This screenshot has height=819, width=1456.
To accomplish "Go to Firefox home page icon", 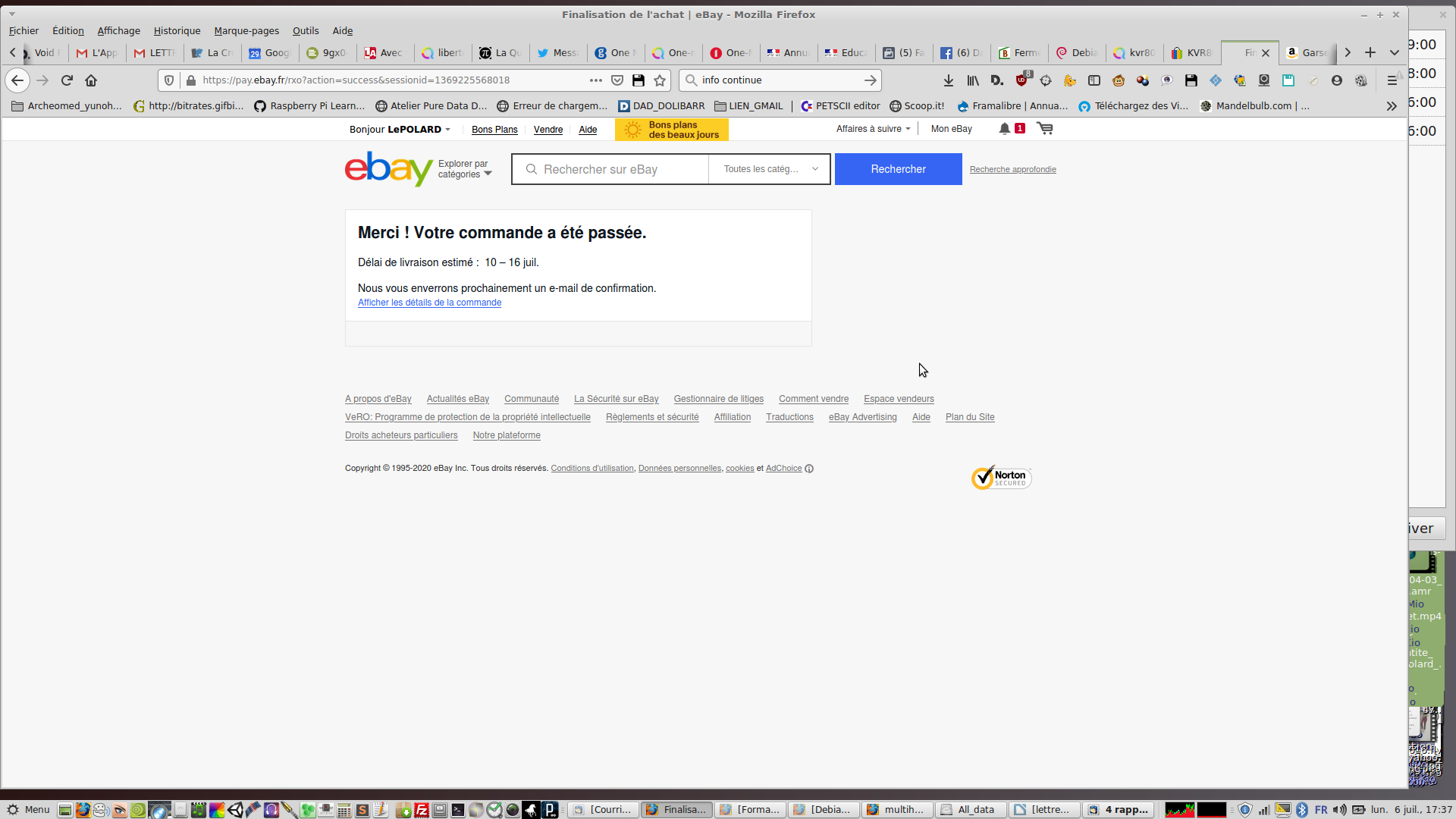I will coord(91,80).
